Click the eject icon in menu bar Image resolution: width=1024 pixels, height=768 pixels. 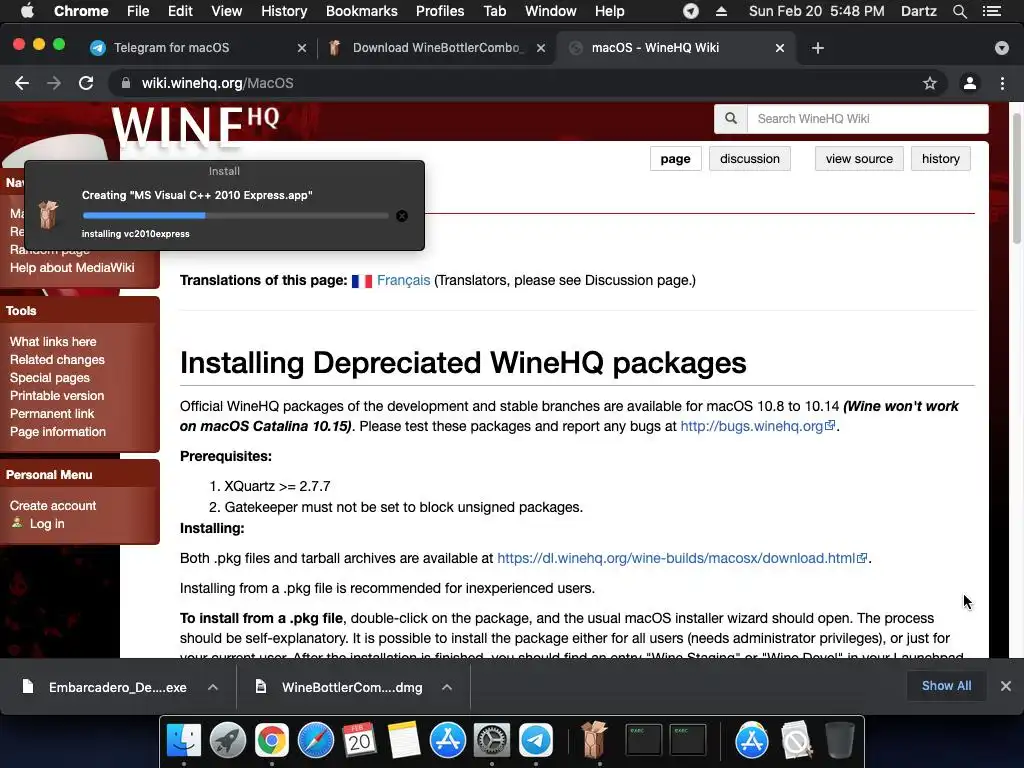point(721,11)
